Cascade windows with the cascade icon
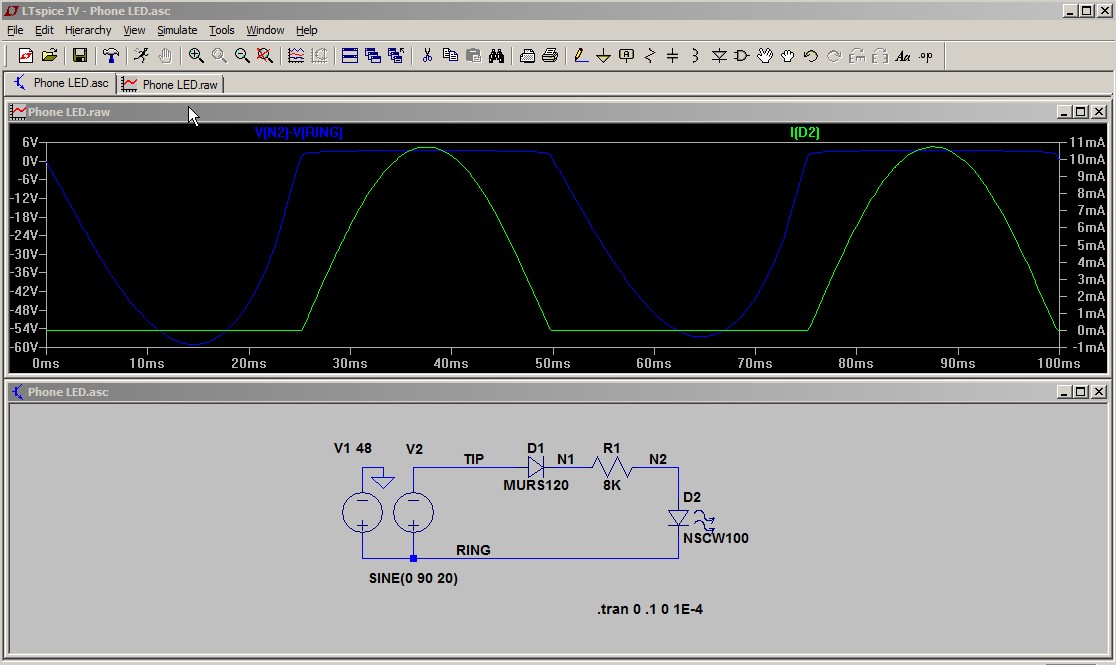The width and height of the screenshot is (1116, 665). 373,56
